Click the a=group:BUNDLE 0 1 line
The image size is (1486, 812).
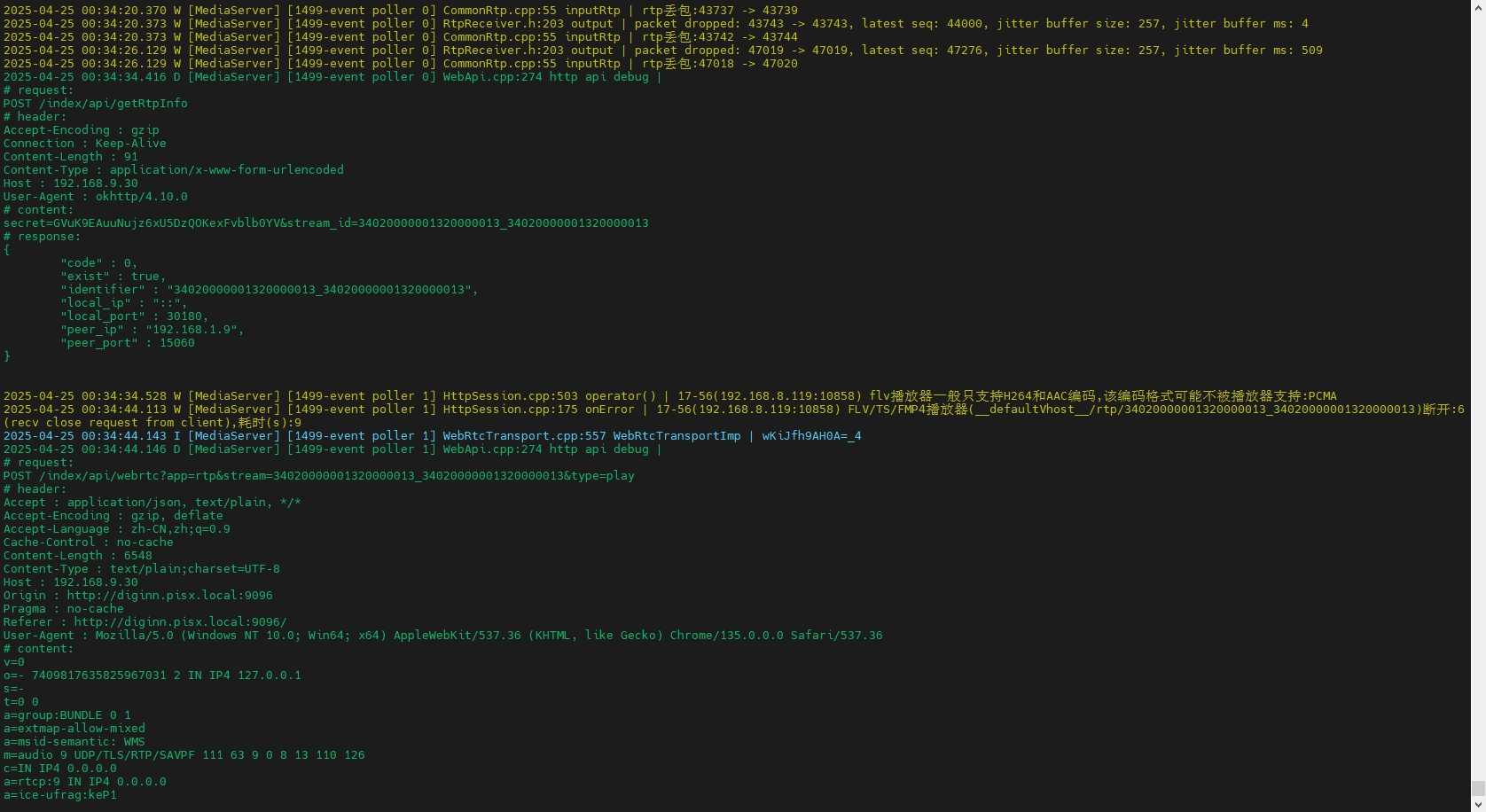(67, 715)
